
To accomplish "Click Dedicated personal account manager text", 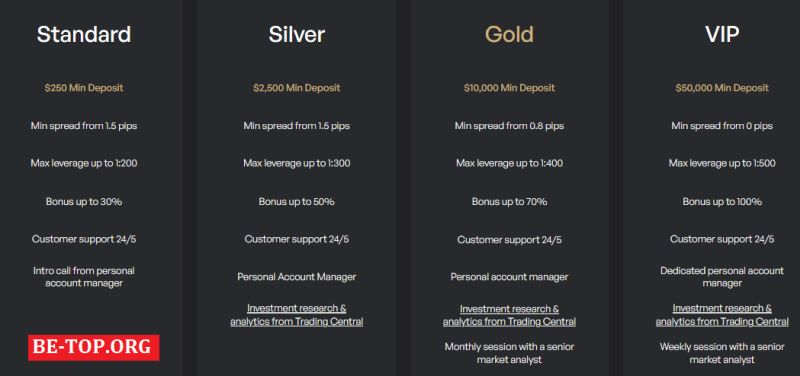I will click(722, 277).
